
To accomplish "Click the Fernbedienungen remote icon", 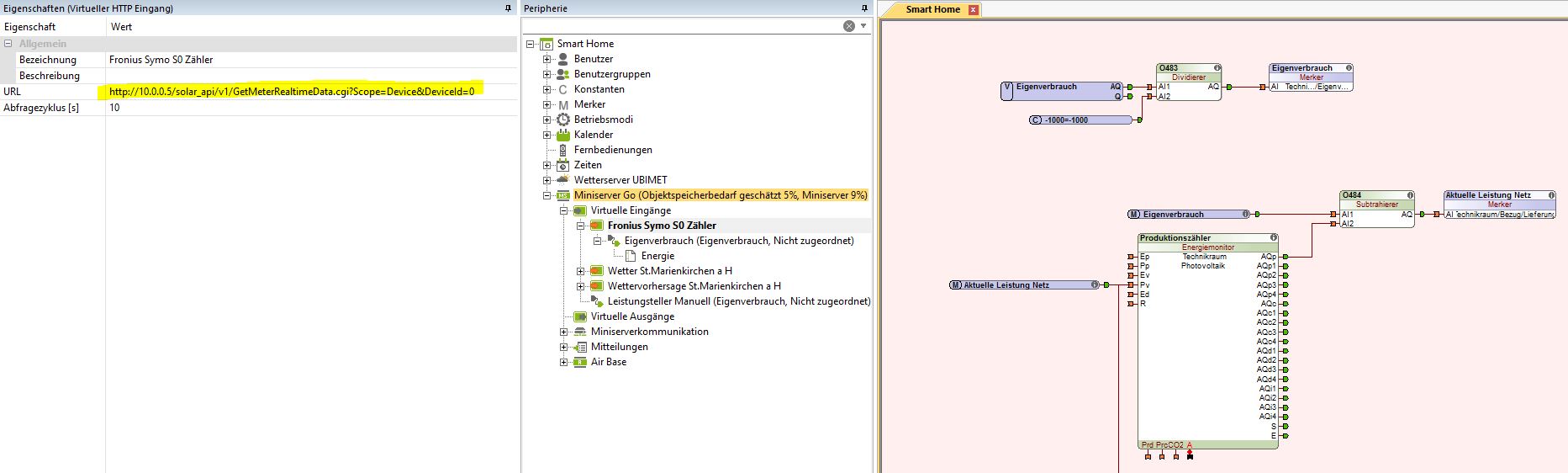I will [x=563, y=150].
